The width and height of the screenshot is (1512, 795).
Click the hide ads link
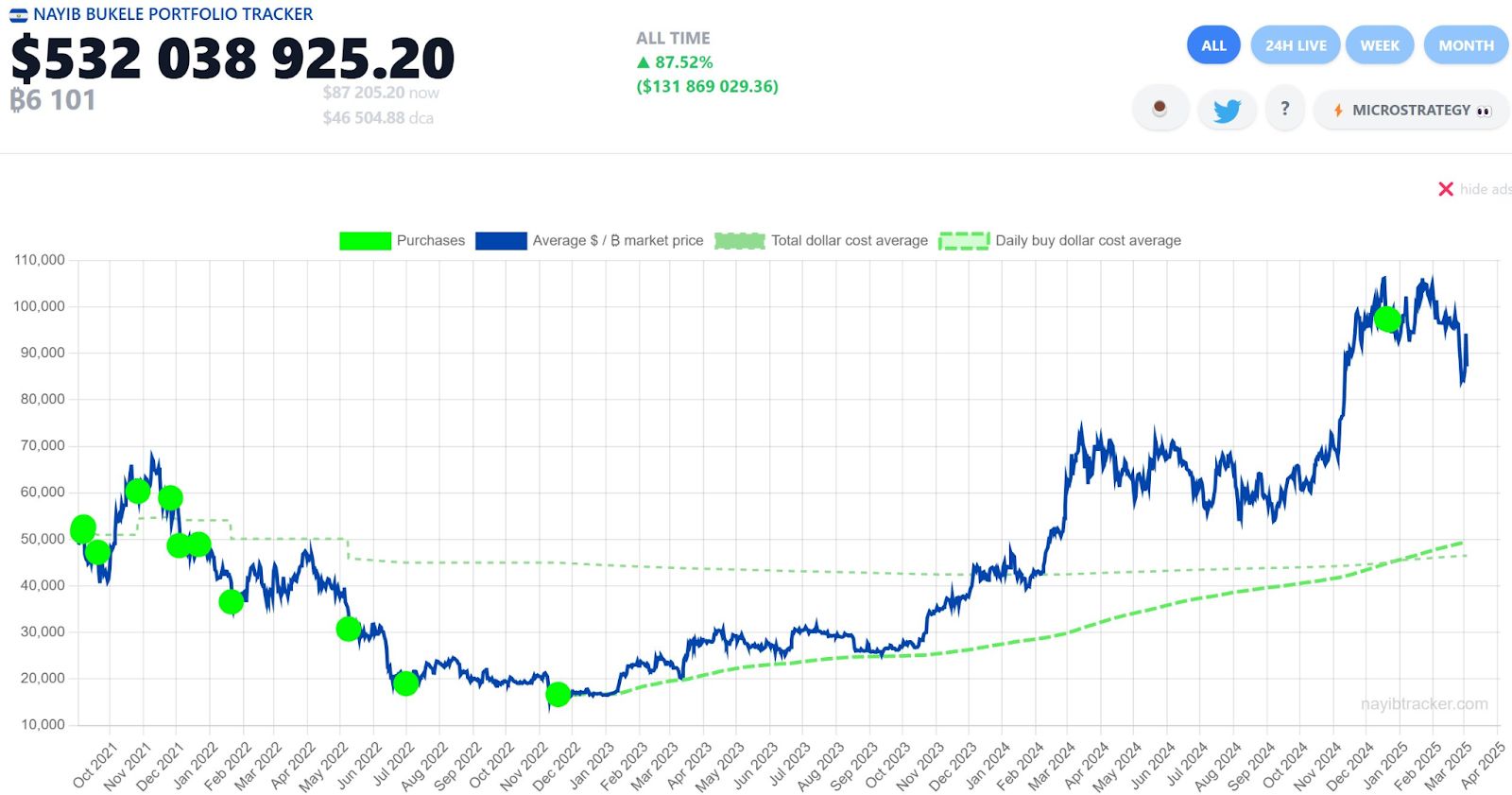(1485, 189)
